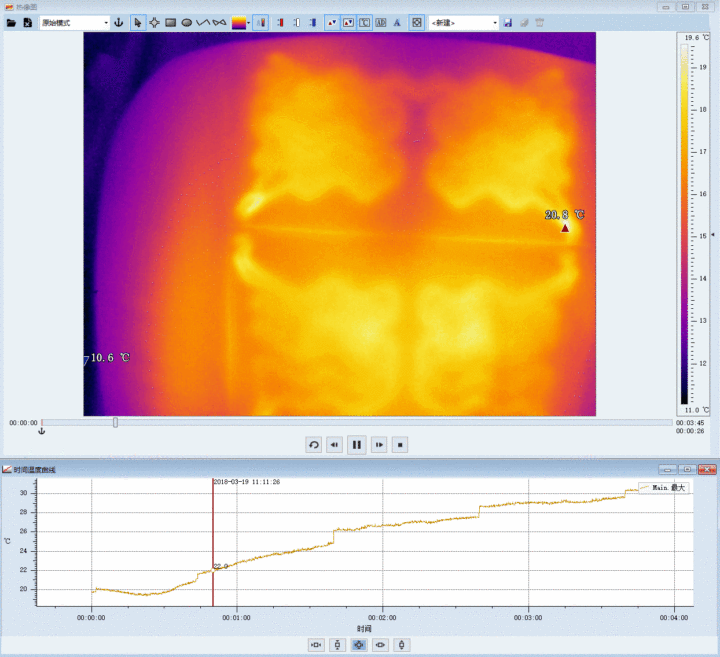This screenshot has width=720, height=657.
Task: Click the hot spot marker showing 20.8 °C
Action: 565,228
